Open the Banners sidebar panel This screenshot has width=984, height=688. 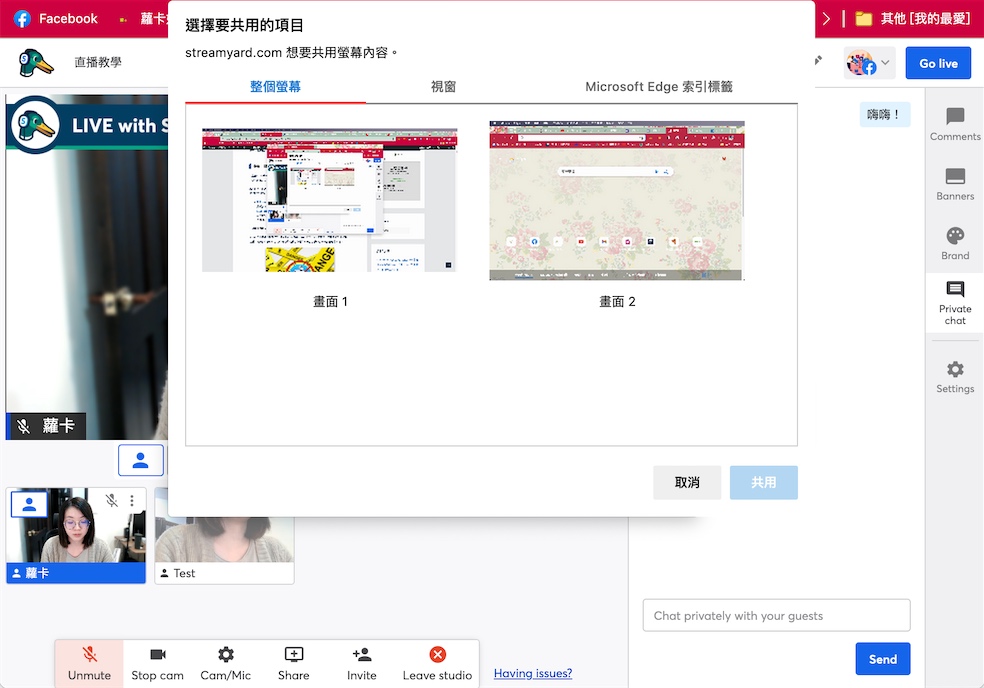coord(955,184)
